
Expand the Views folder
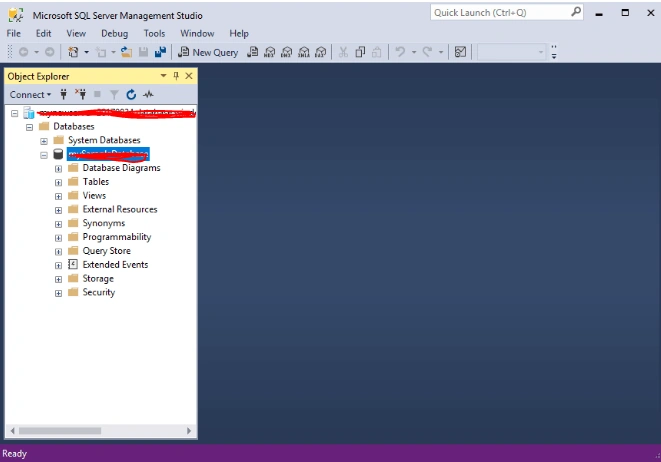(59, 196)
